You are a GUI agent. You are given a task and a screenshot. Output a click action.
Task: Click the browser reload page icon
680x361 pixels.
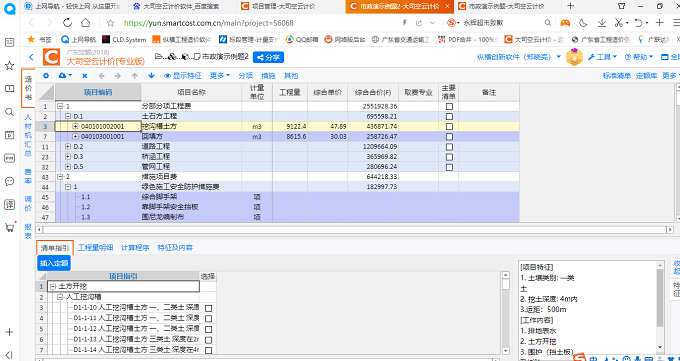click(x=68, y=23)
